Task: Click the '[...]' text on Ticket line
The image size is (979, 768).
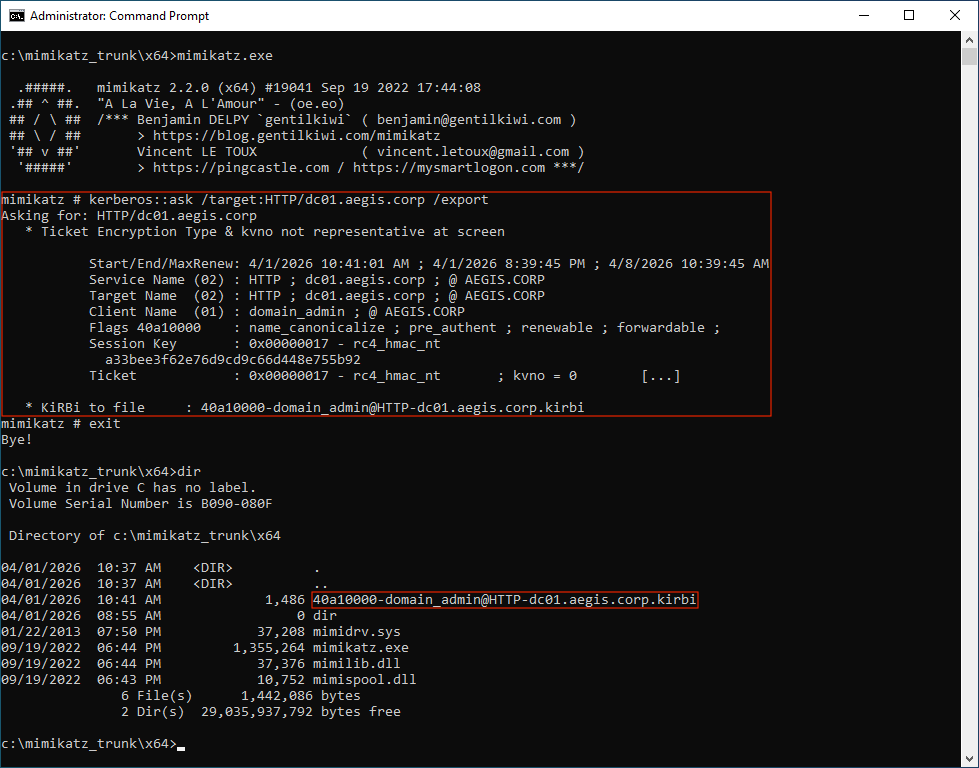Action: [x=661, y=376]
